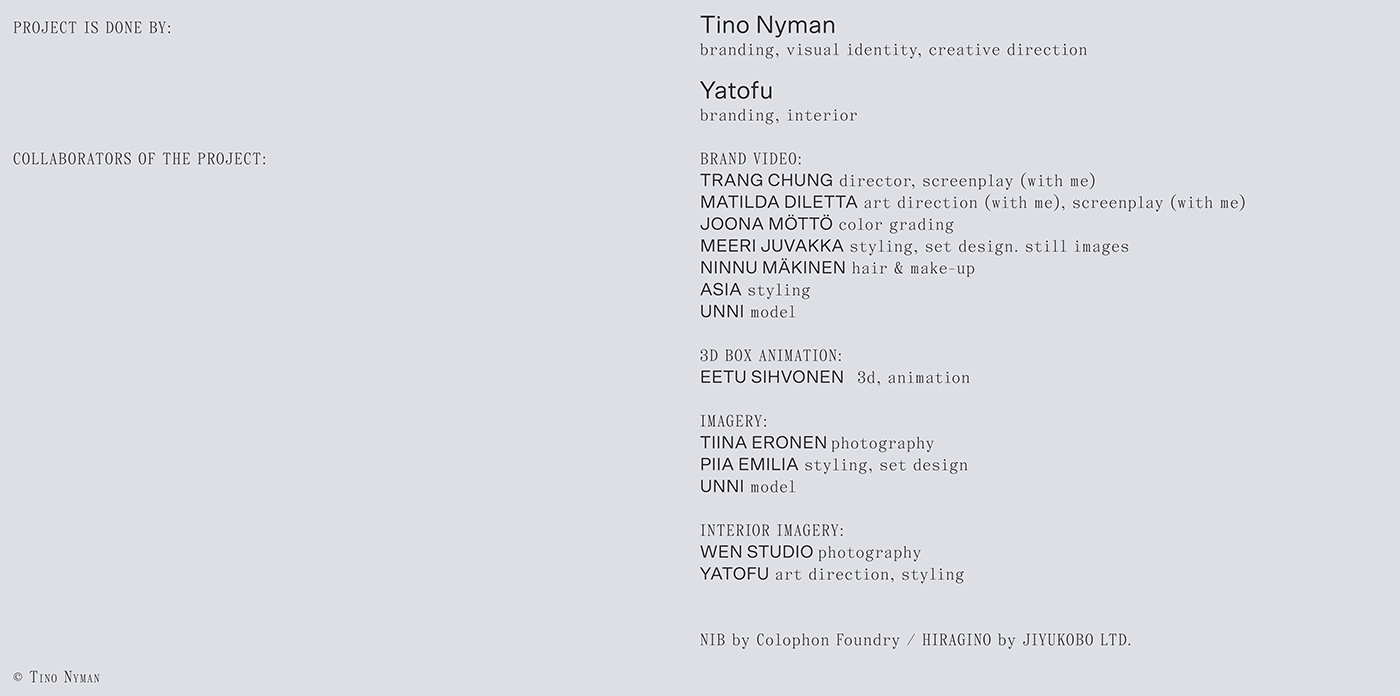
Task: Select TIINA ERONEN photography credit
Action: click(x=763, y=443)
